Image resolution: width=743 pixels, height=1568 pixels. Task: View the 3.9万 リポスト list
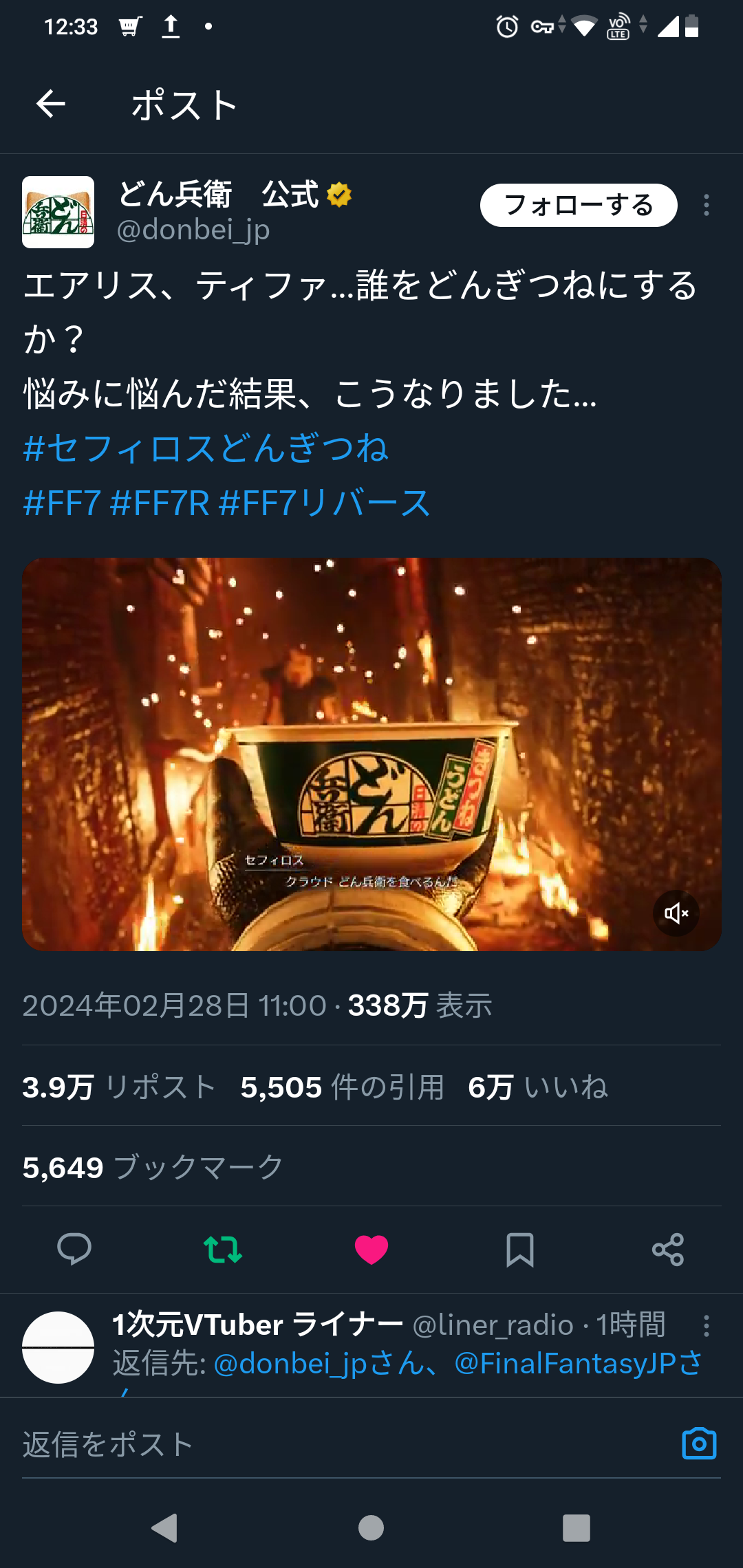click(119, 1087)
